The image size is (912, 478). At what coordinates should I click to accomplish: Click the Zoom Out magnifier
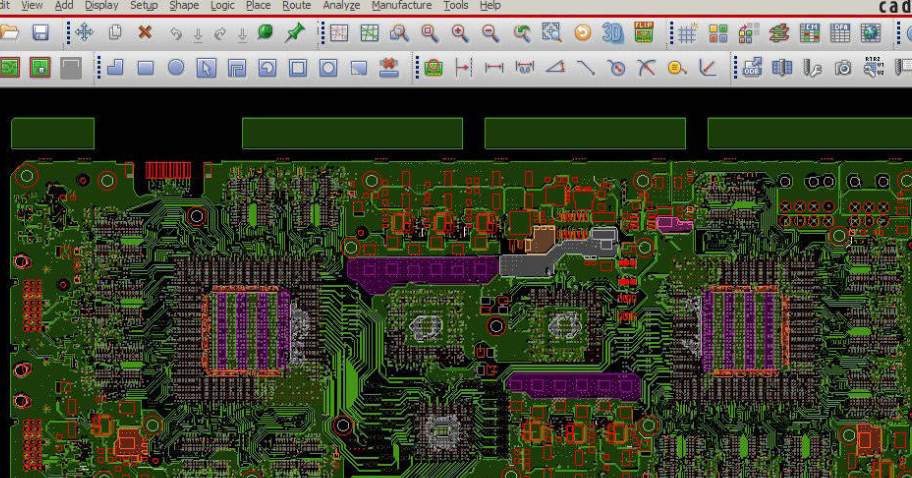pyautogui.click(x=491, y=33)
